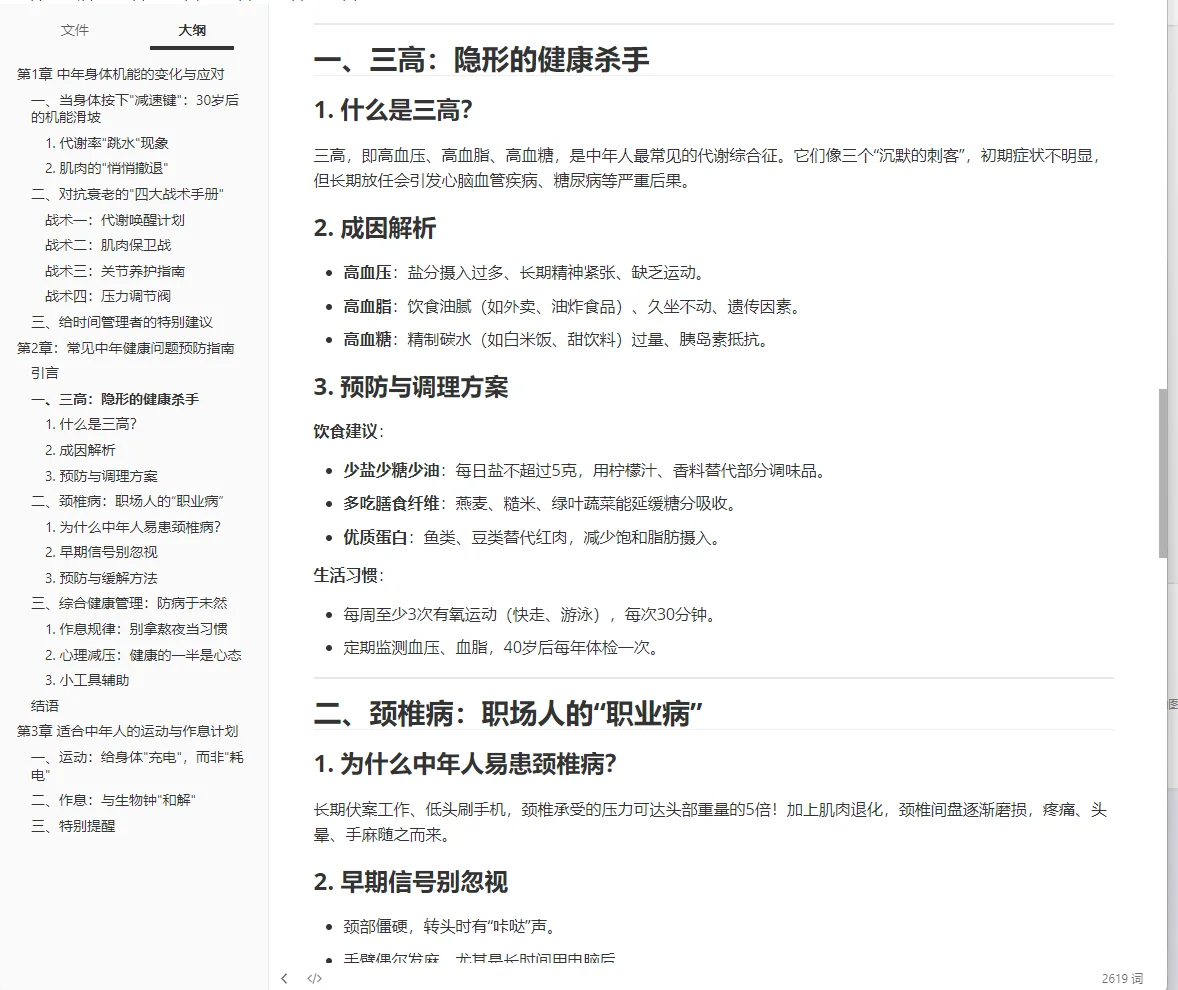Select outline entry 一、三高：隐形的健康杀手
1178x990 pixels.
pos(115,399)
